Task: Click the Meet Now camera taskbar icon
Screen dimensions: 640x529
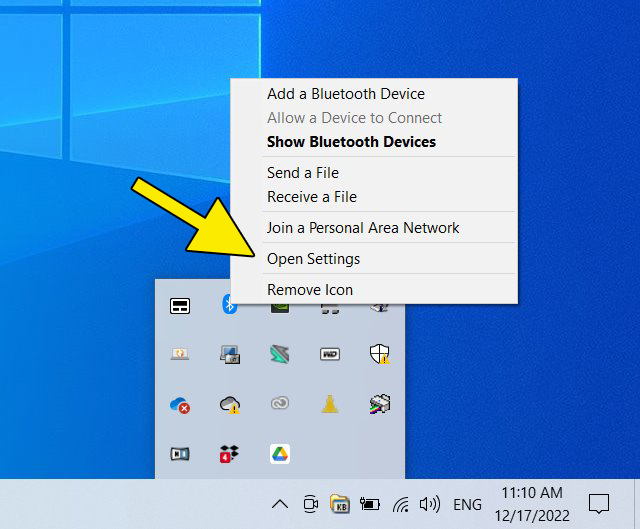Action: 311,505
